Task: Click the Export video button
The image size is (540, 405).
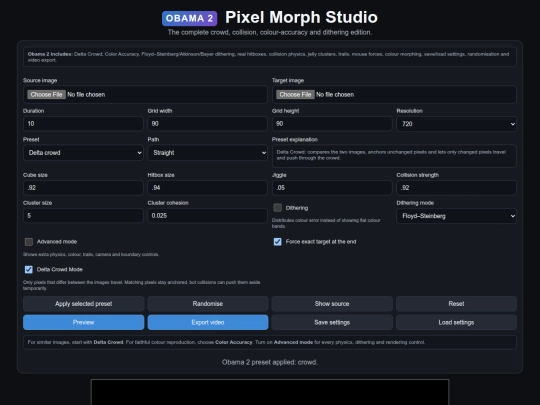Action: point(208,322)
